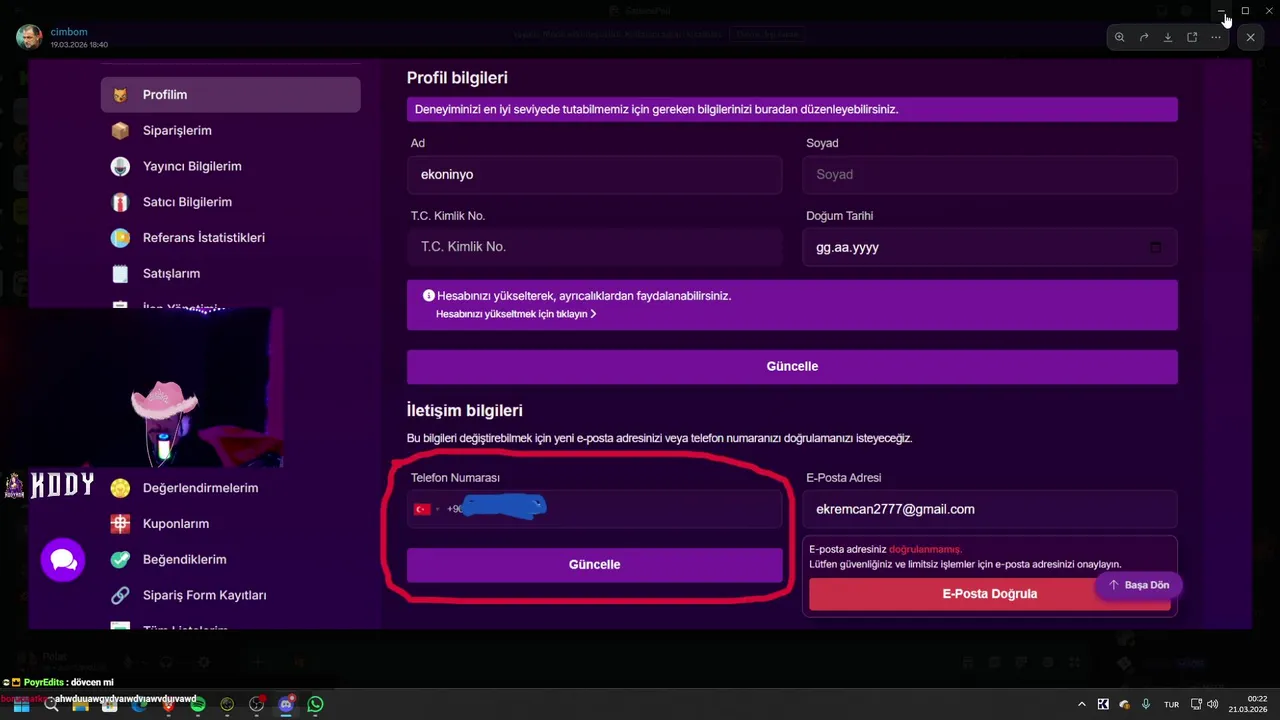Click the E-Posta Doğrula button

pyautogui.click(x=990, y=594)
